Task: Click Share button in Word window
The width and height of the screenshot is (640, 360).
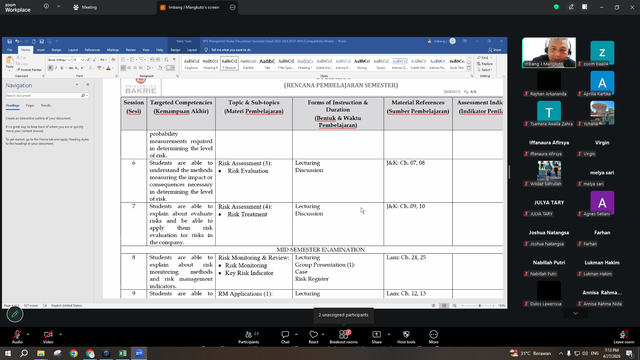Action: tap(495, 50)
